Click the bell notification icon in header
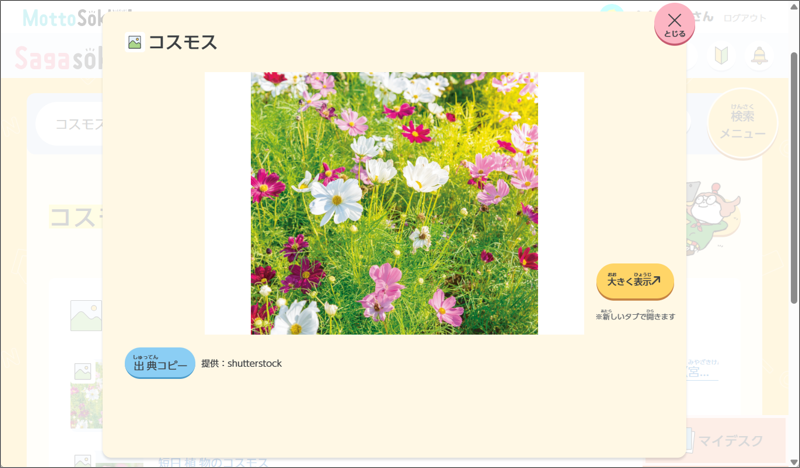This screenshot has width=800, height=468. pyautogui.click(x=759, y=55)
